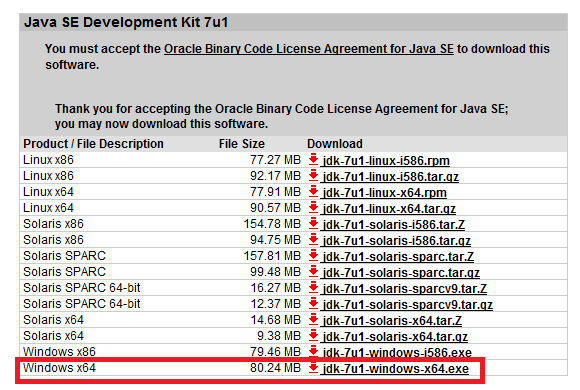
Task: Download jdk-7u1-linux-x64.tar.gz file link
Action: [x=389, y=209]
